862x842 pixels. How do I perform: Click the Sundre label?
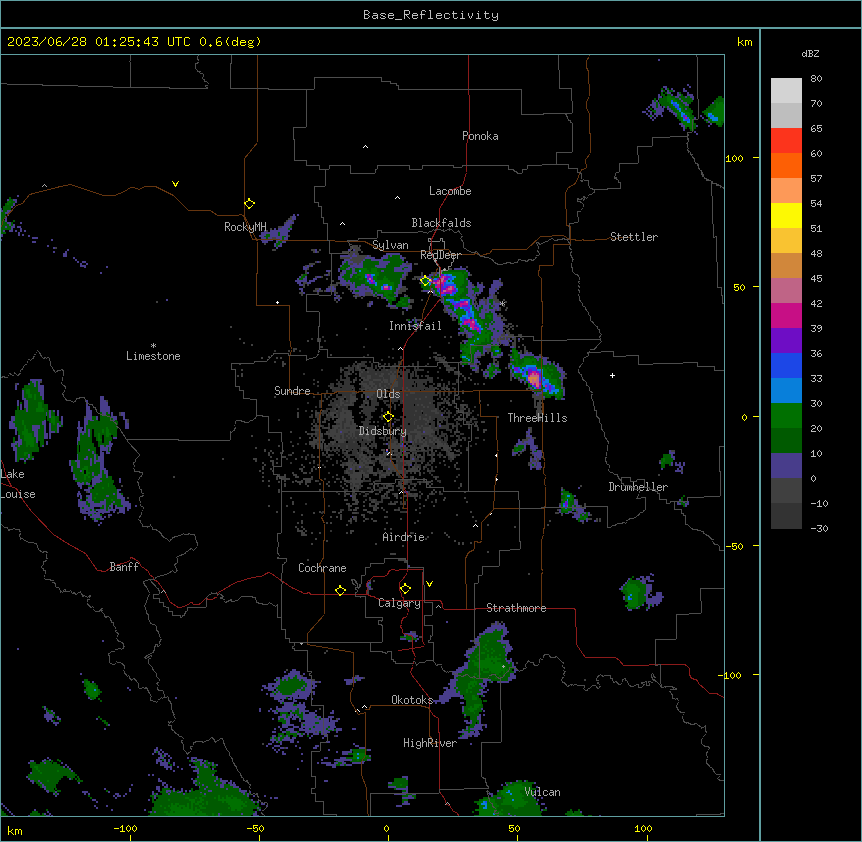[292, 391]
